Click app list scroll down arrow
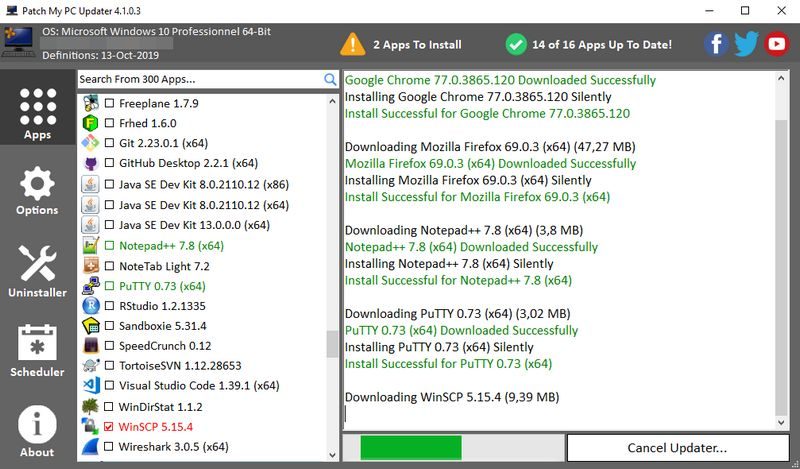This screenshot has height=469, width=800. 333,455
